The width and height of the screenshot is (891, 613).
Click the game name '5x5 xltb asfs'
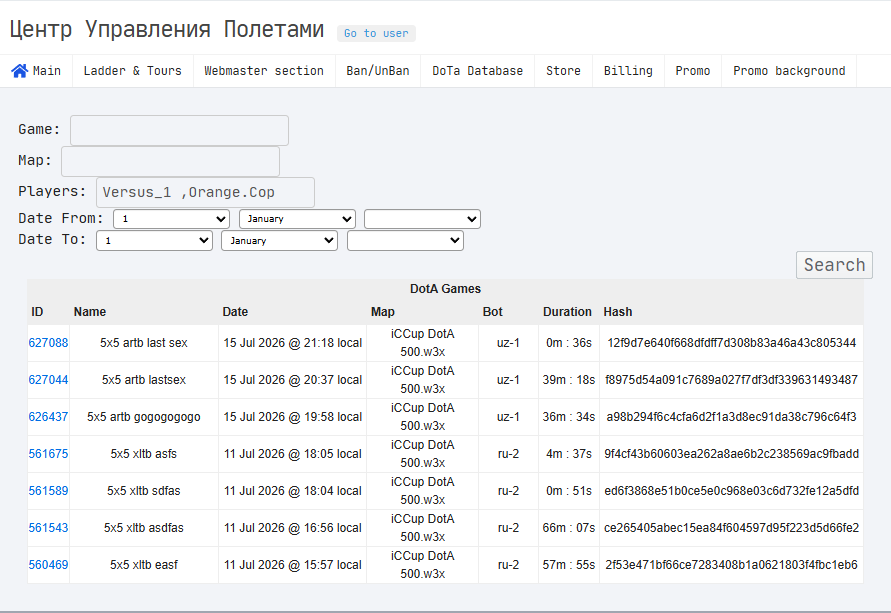pyautogui.click(x=144, y=453)
